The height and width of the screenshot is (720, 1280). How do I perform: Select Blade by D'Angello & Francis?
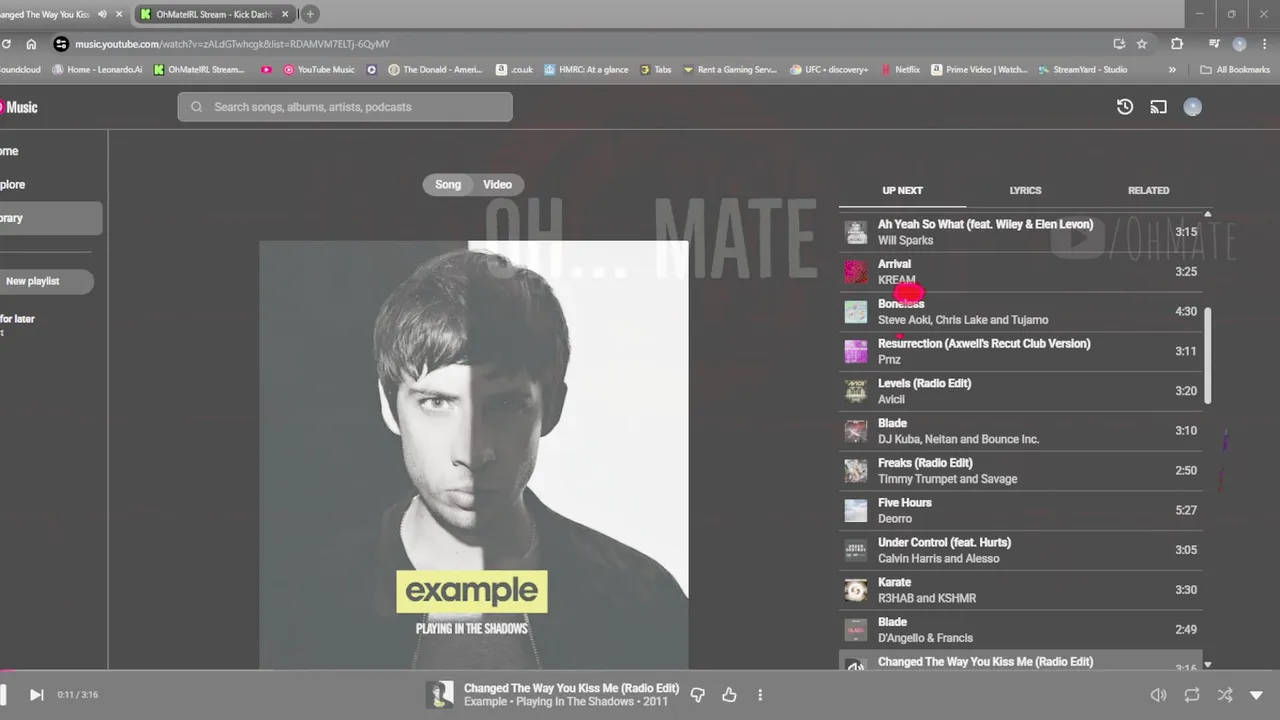[1020, 630]
